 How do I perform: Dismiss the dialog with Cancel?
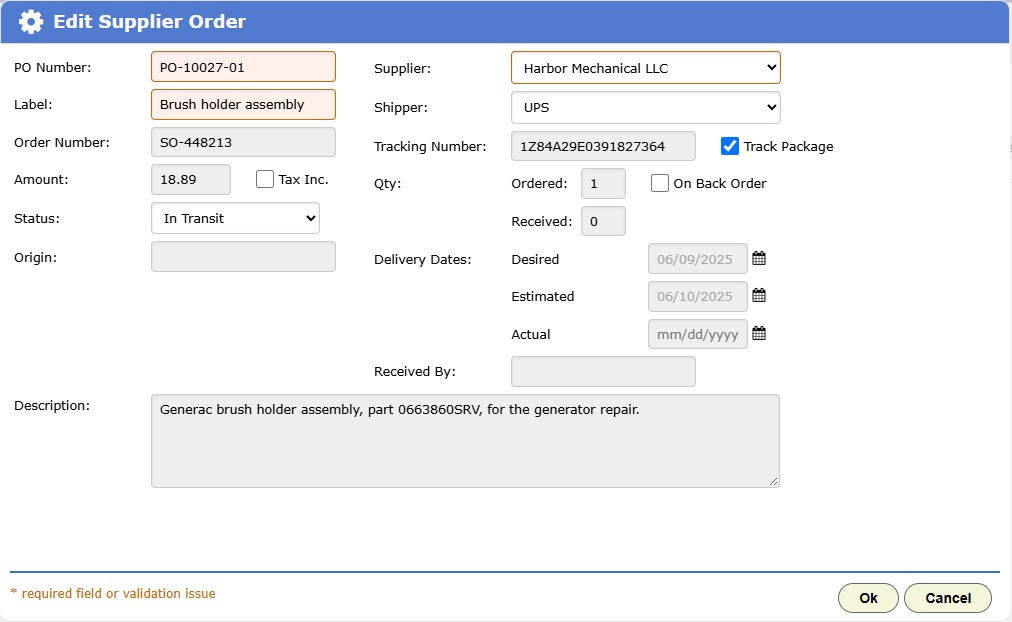tap(947, 598)
